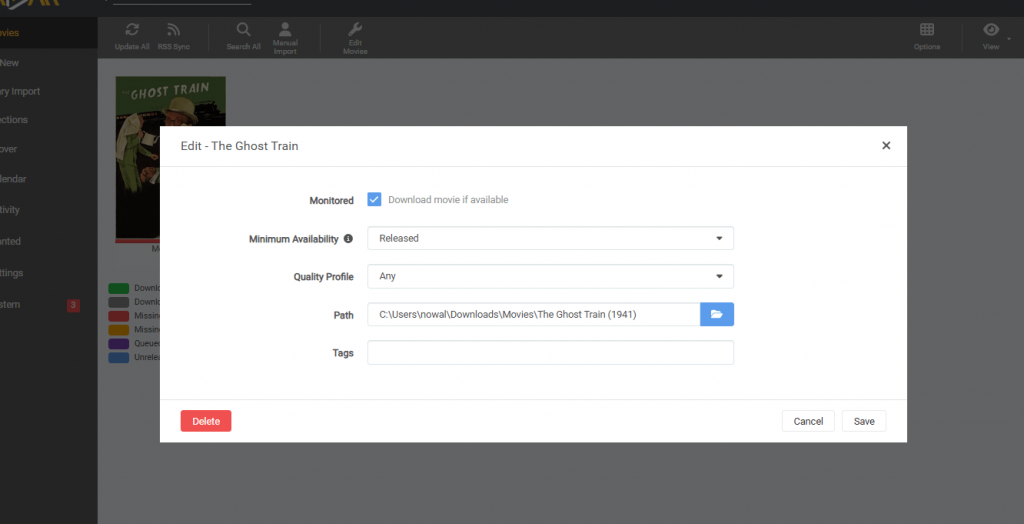The width and height of the screenshot is (1024, 524).
Task: Open Manual Import person icon
Action: click(x=285, y=29)
